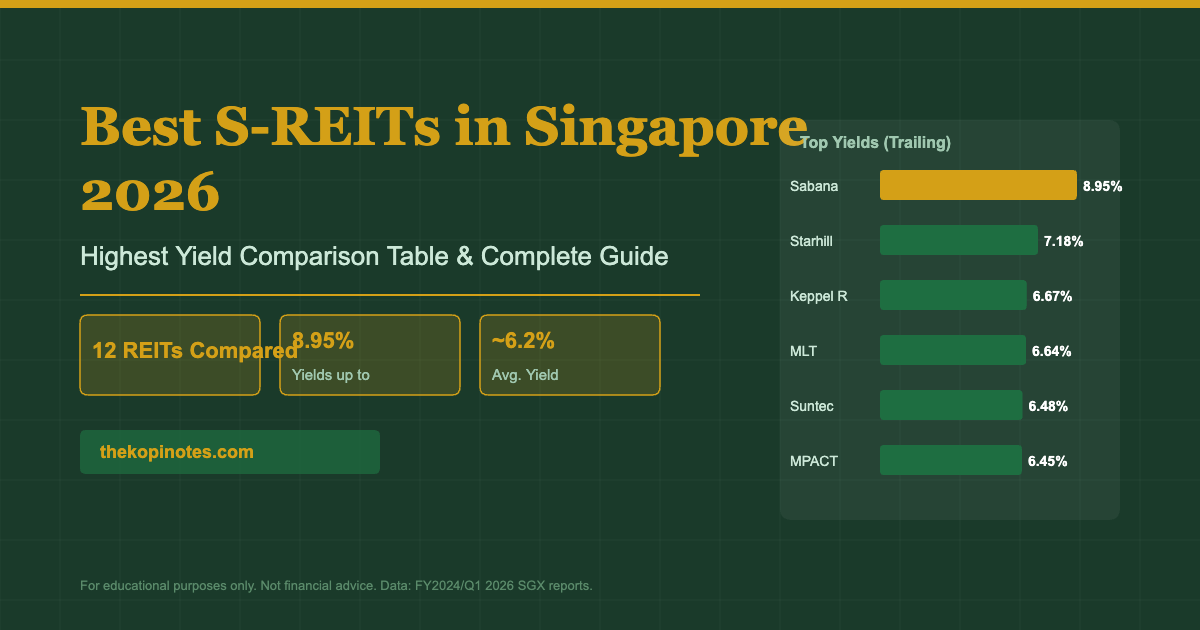Viewport: 1200px width, 630px height.
Task: Click the 6.45% yield value
Action: click(1047, 461)
